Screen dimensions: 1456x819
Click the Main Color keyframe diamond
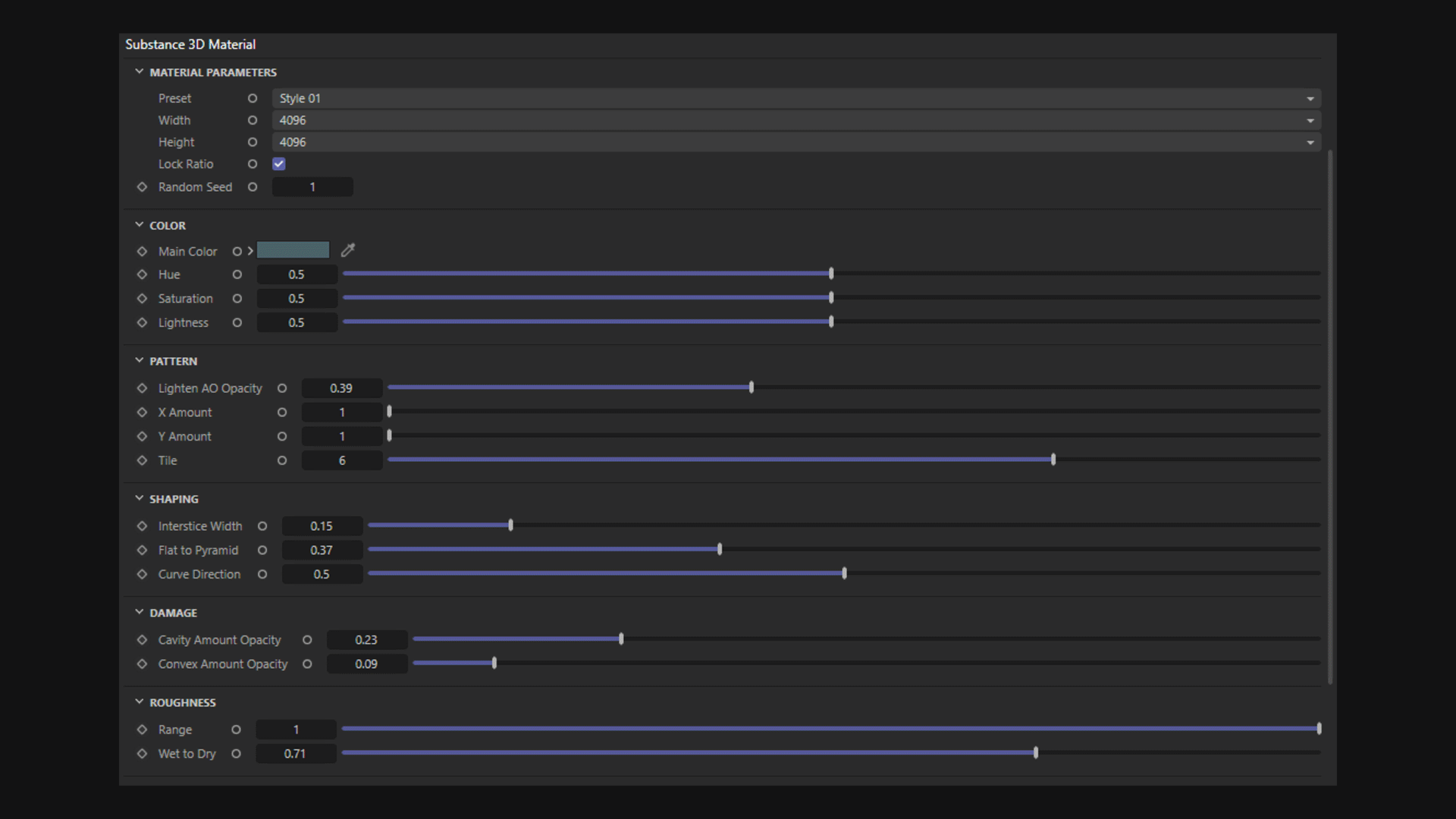[142, 251]
